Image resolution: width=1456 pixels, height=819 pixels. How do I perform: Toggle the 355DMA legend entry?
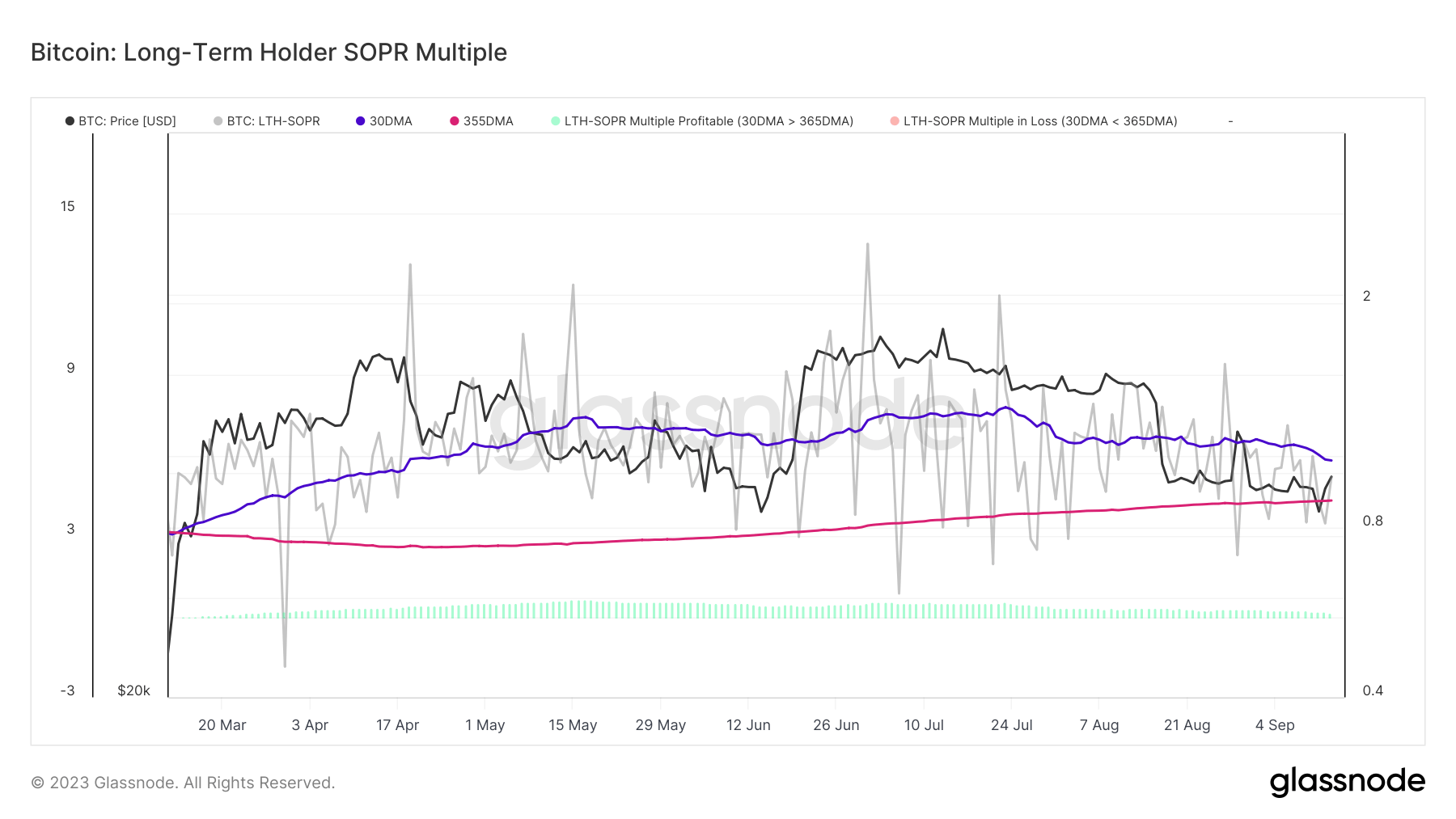pos(481,121)
